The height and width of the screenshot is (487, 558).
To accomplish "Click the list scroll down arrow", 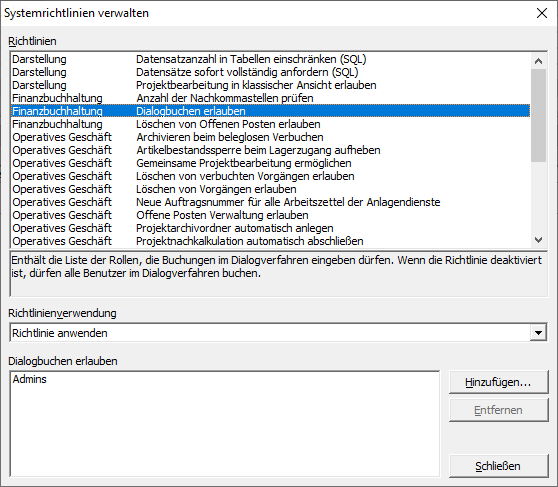I will [538, 240].
